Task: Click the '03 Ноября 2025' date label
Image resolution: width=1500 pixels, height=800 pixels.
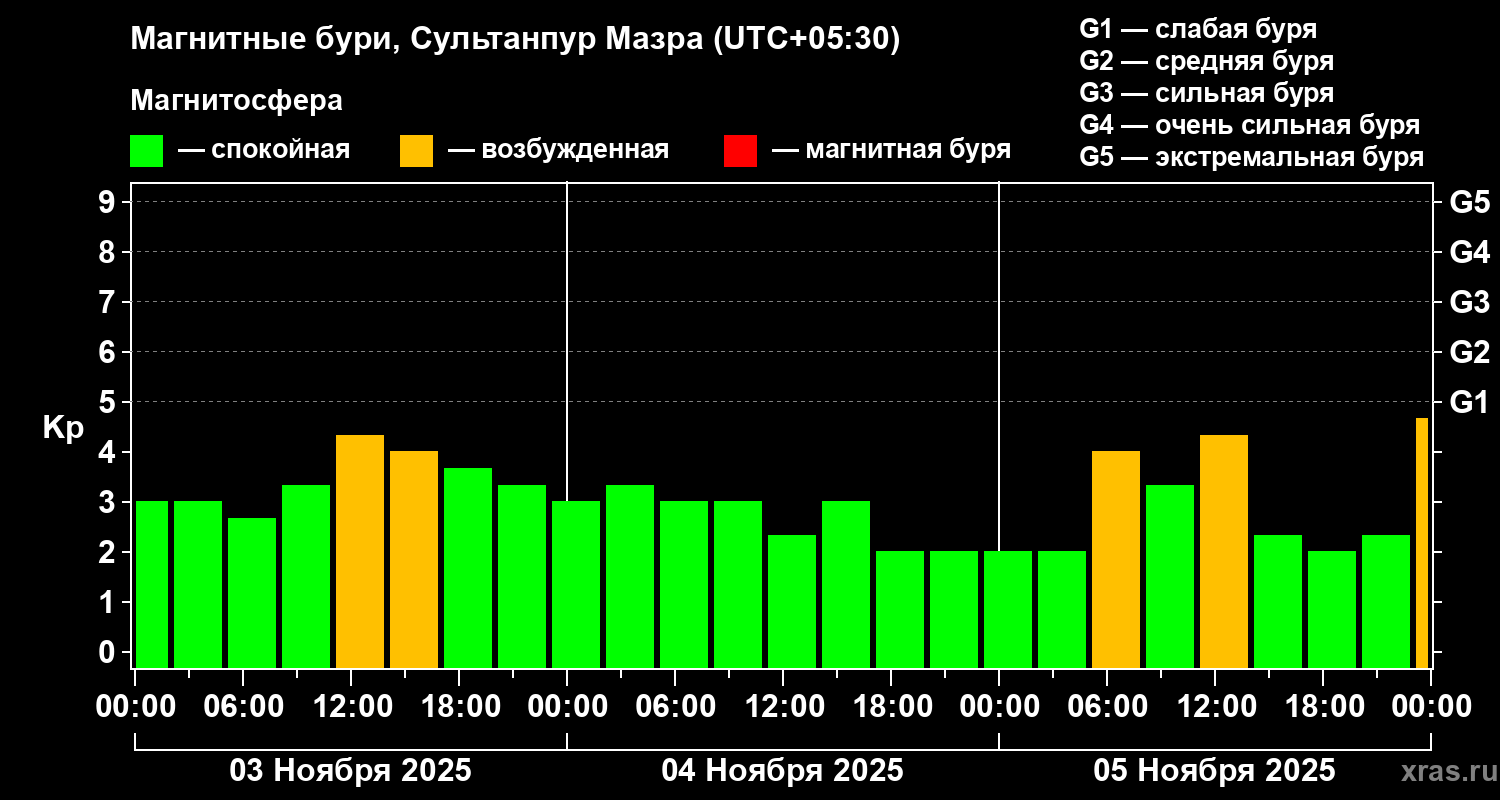Action: tap(350, 771)
